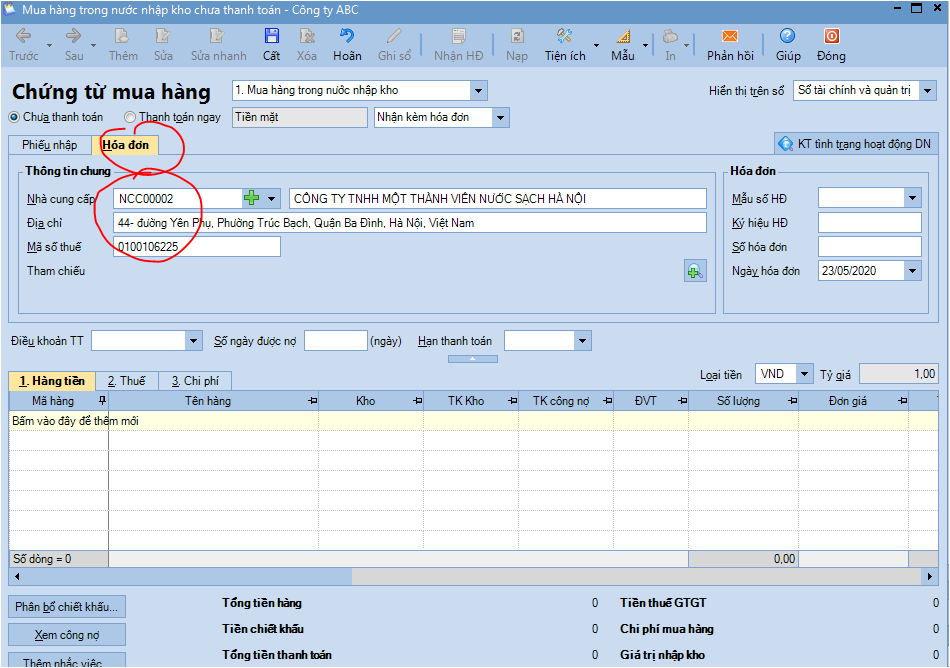Click the Xem công nợ button
This screenshot has width=950, height=668.
point(67,635)
